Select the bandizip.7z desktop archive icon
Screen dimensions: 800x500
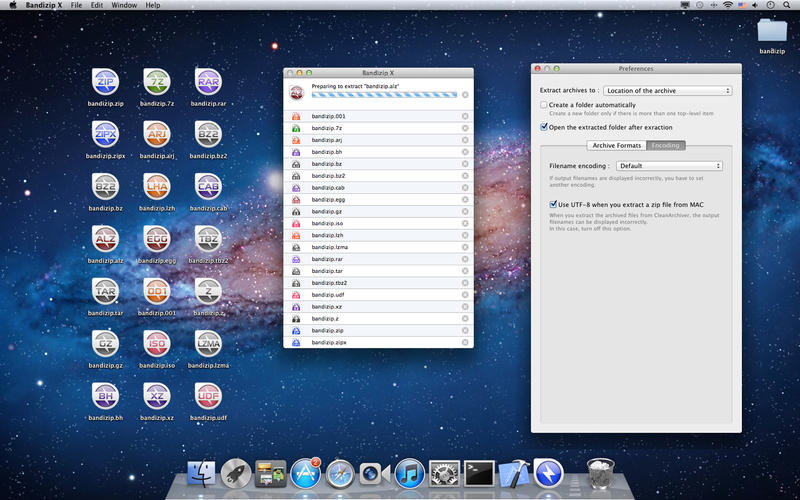tap(157, 82)
